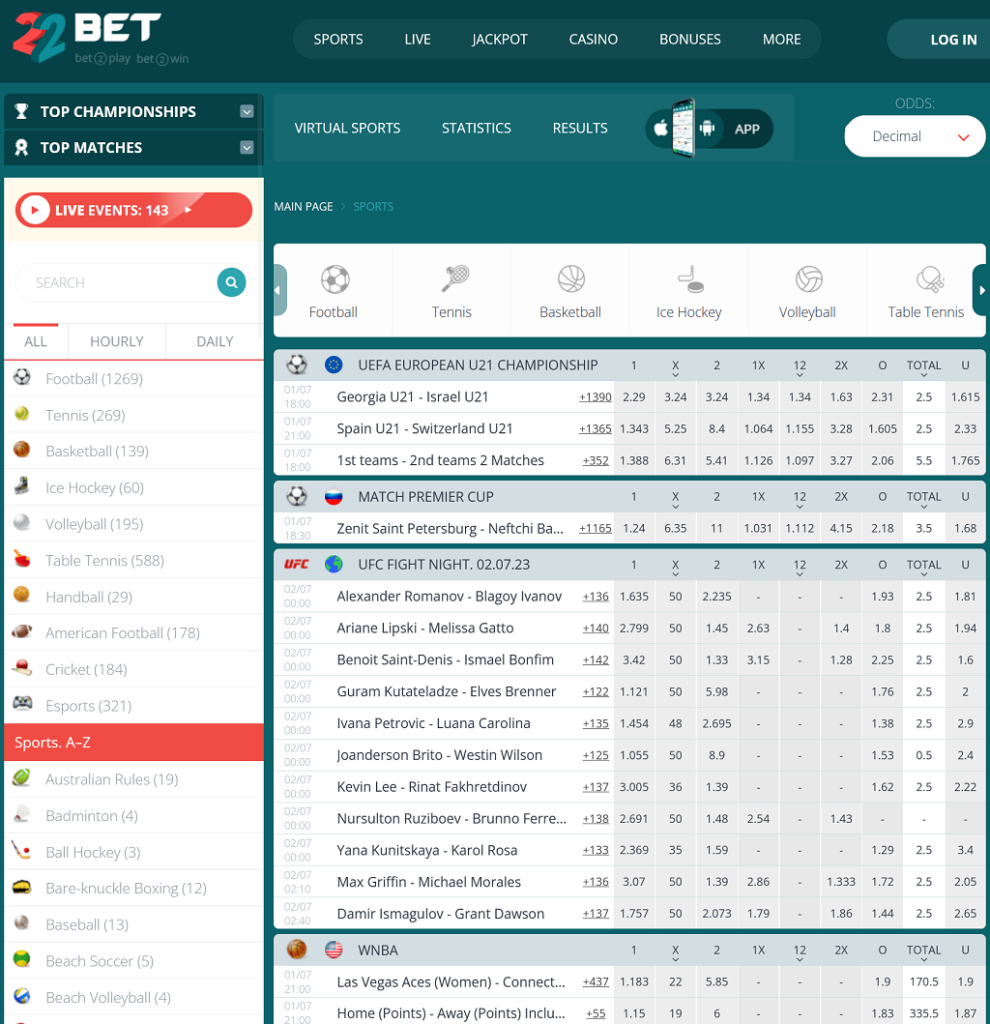Open Tennis racket icon in sports carousel

tap(454, 280)
